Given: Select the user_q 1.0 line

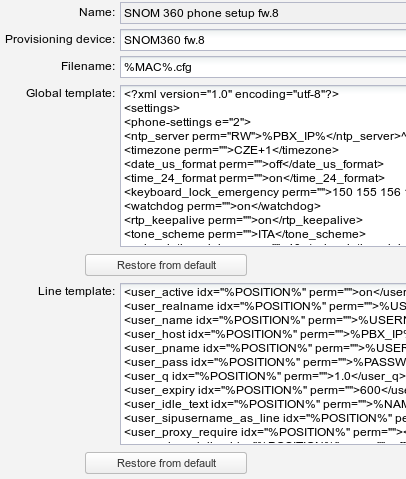Looking at the screenshot, I should pos(265,376).
